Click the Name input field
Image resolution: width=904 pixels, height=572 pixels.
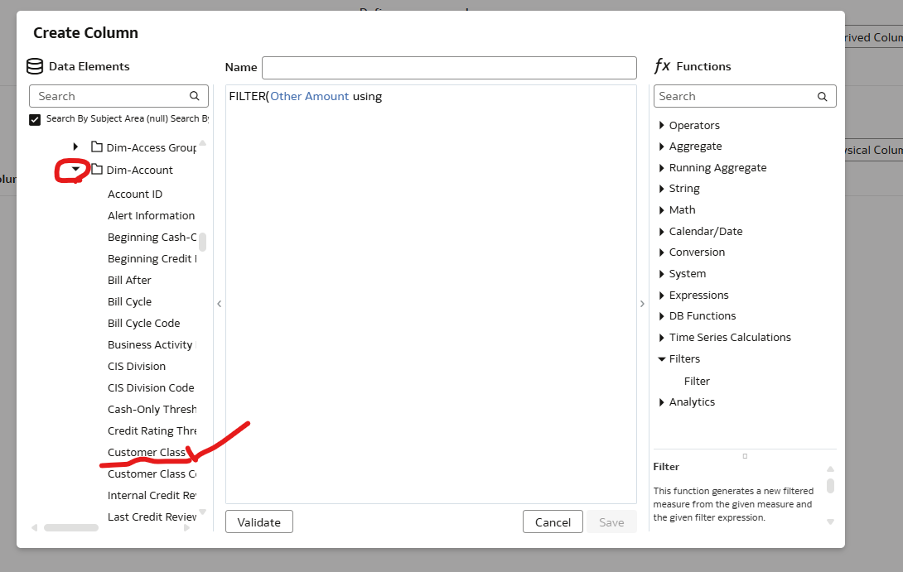(x=449, y=67)
